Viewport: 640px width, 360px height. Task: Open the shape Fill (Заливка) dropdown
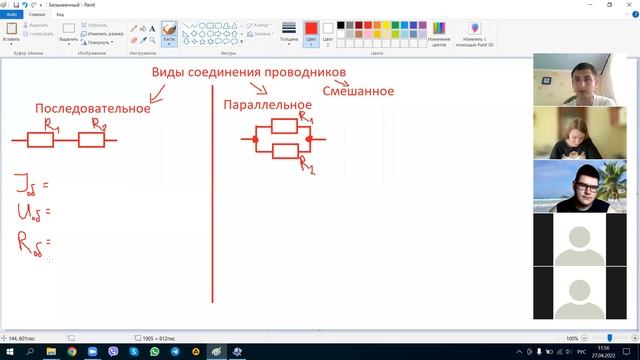point(259,34)
